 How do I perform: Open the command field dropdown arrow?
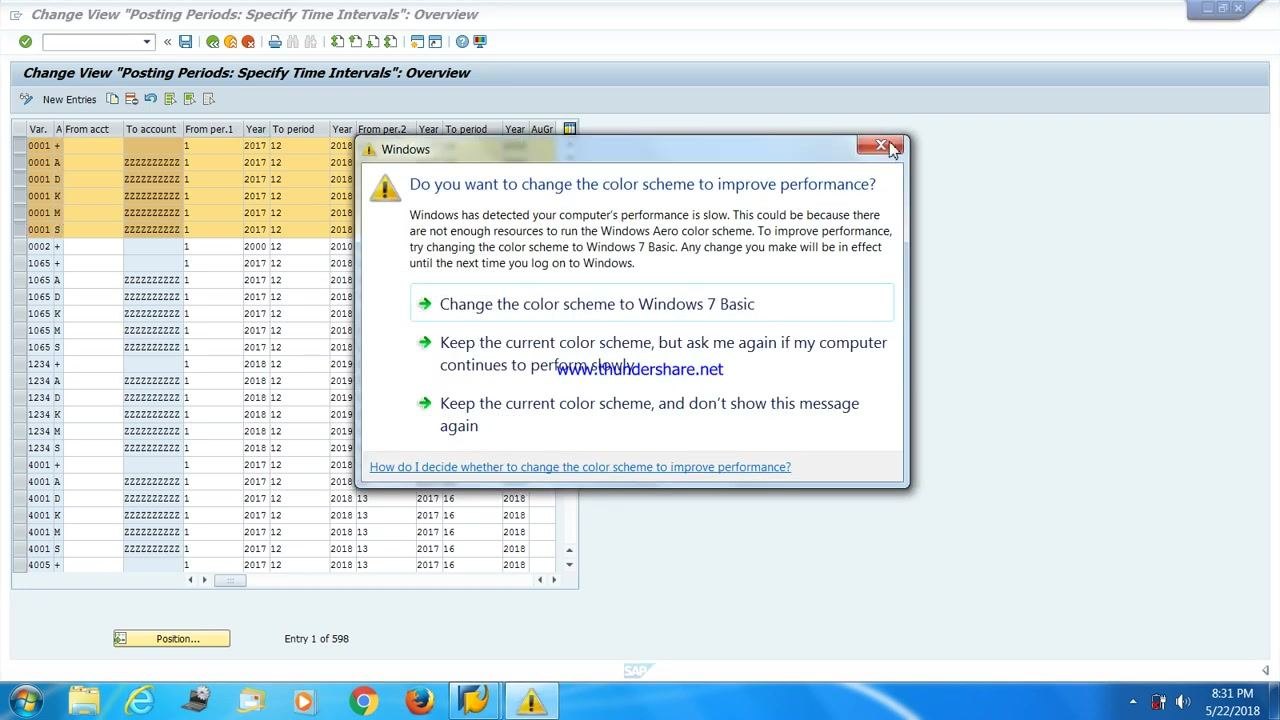(147, 41)
